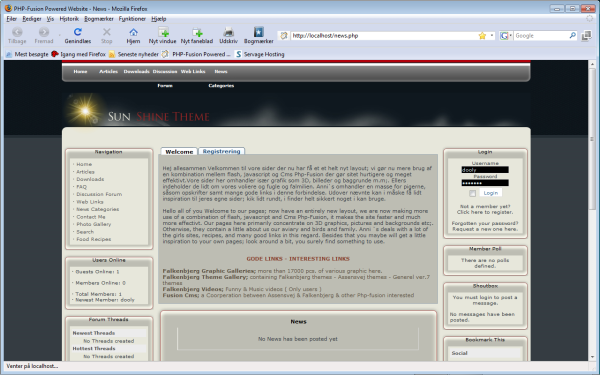Image resolution: width=600 pixels, height=375 pixels.
Task: Click the vertical scrollbar down arrow
Action: [x=592, y=357]
